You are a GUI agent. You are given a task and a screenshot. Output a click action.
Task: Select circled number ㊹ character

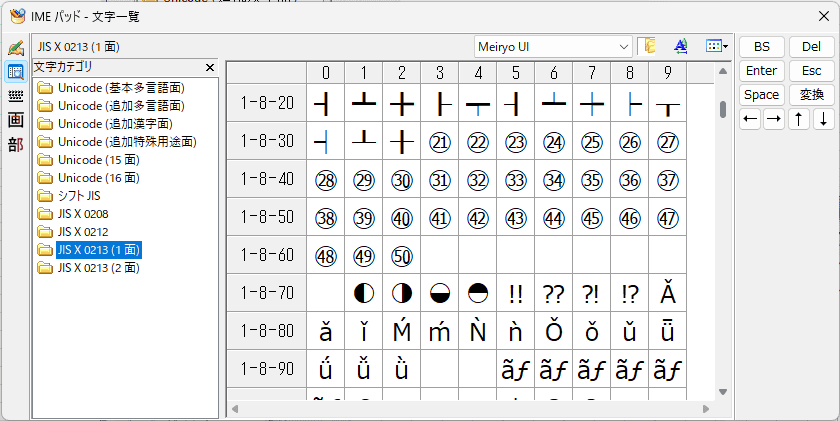pyautogui.click(x=553, y=217)
